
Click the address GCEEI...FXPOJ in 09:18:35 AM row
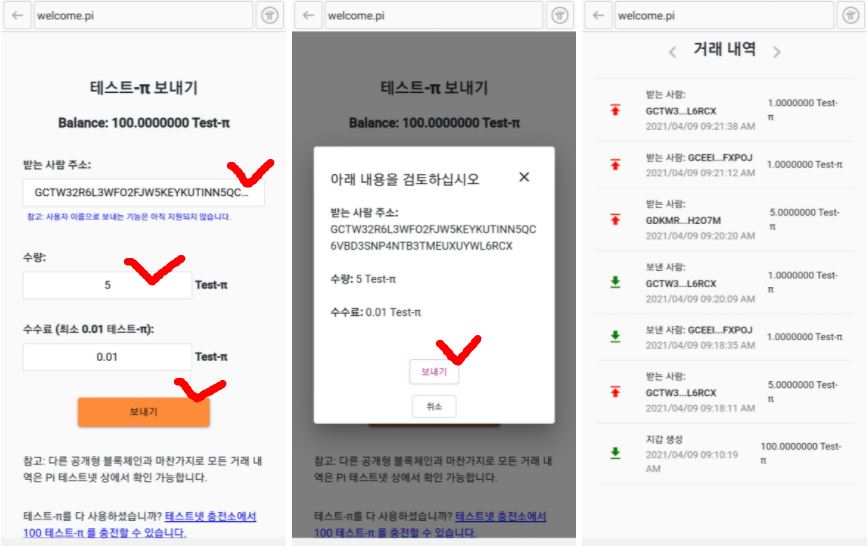(720, 330)
